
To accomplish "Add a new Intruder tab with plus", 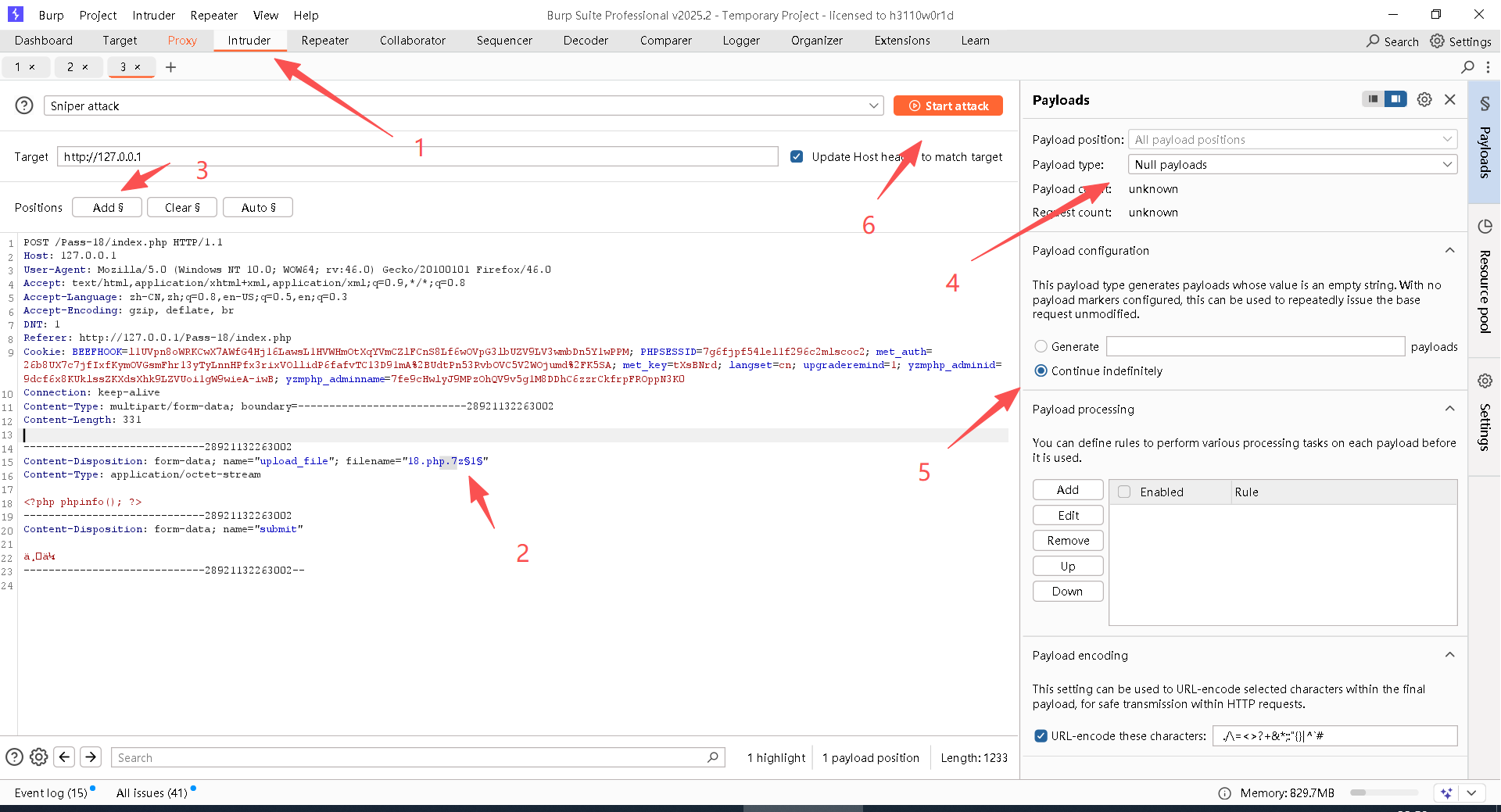I will tap(170, 67).
